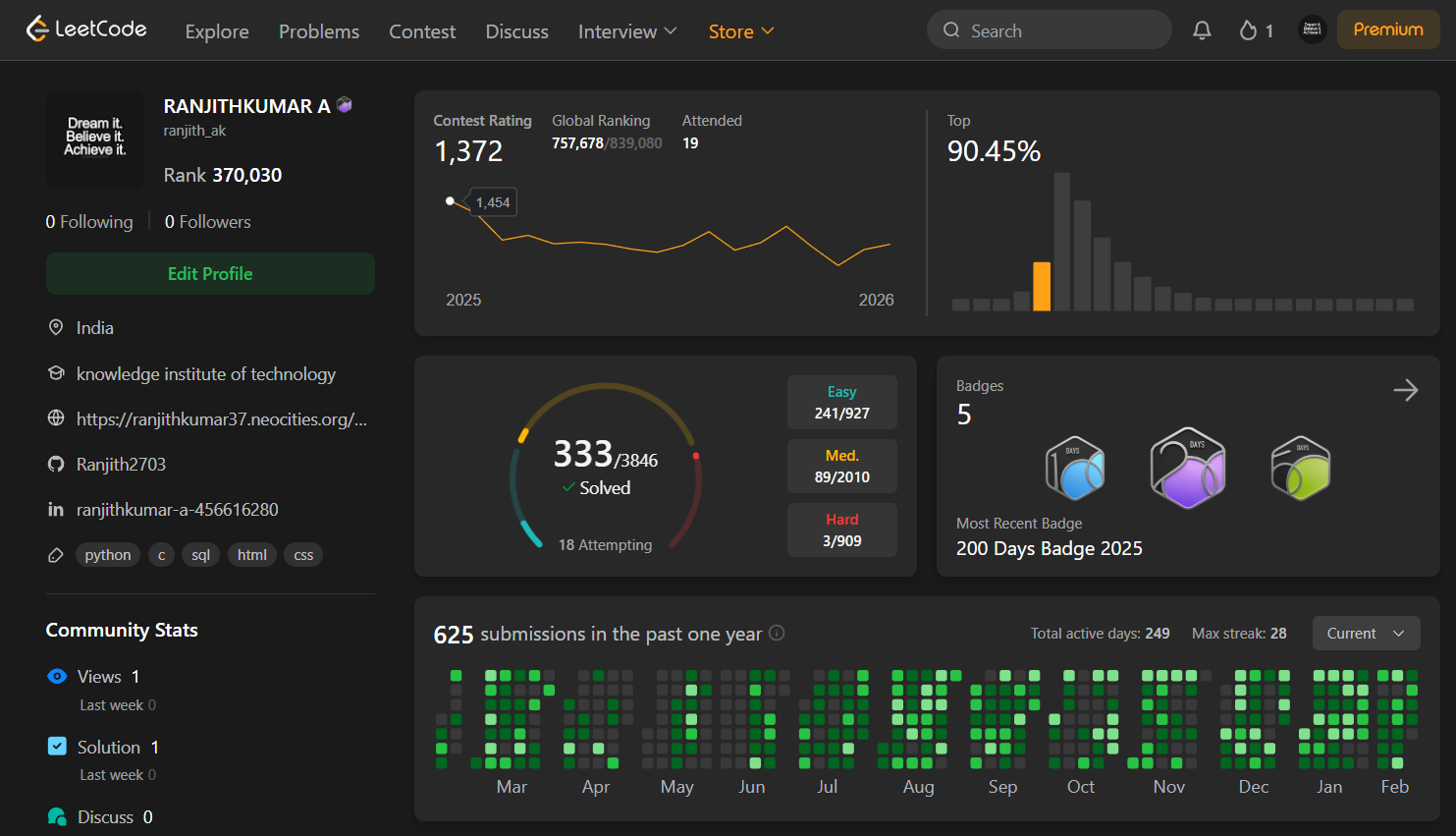Image resolution: width=1456 pixels, height=836 pixels.
Task: Click the Search input field
Action: click(1049, 29)
